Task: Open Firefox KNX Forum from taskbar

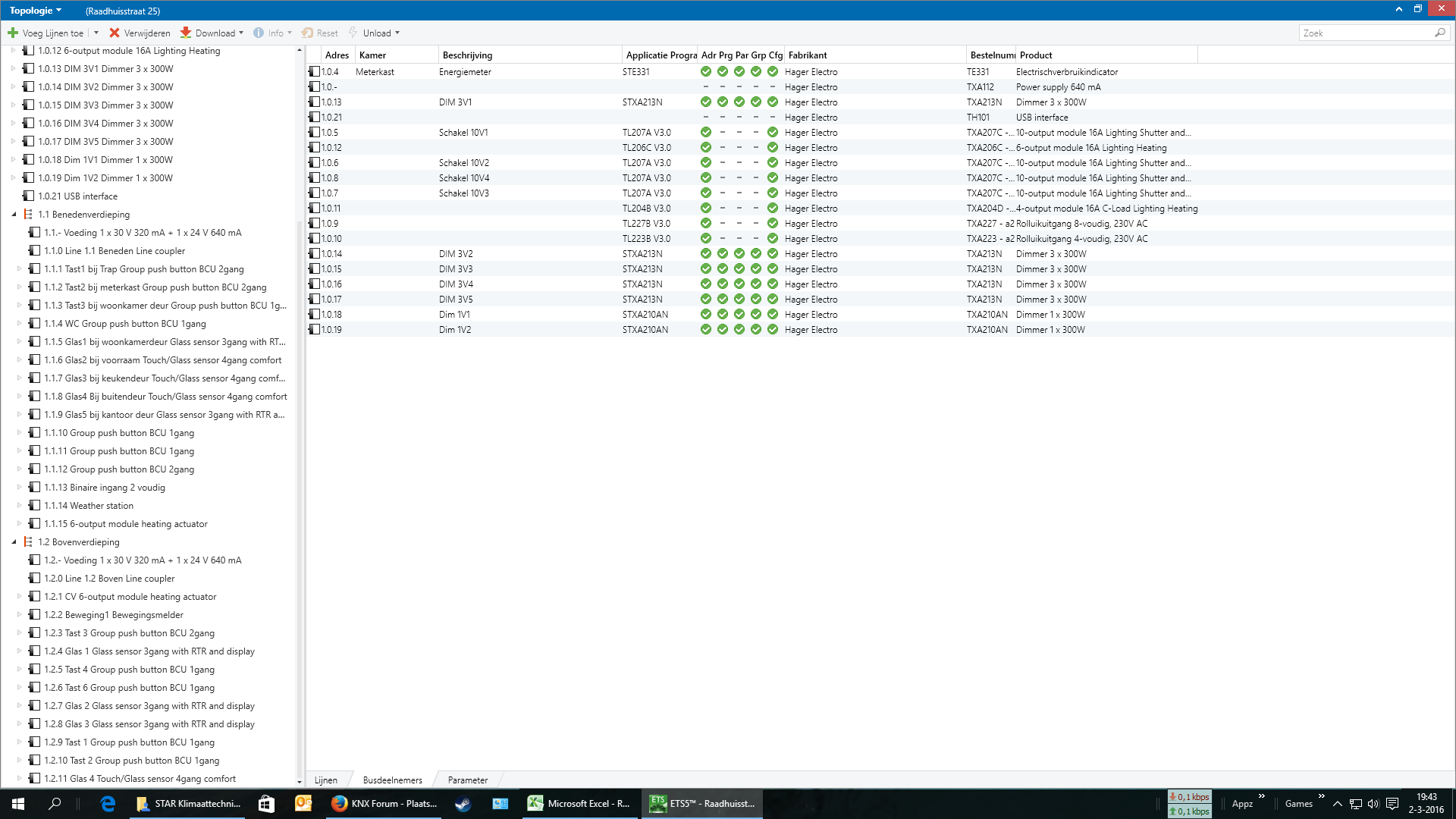Action: (x=384, y=804)
